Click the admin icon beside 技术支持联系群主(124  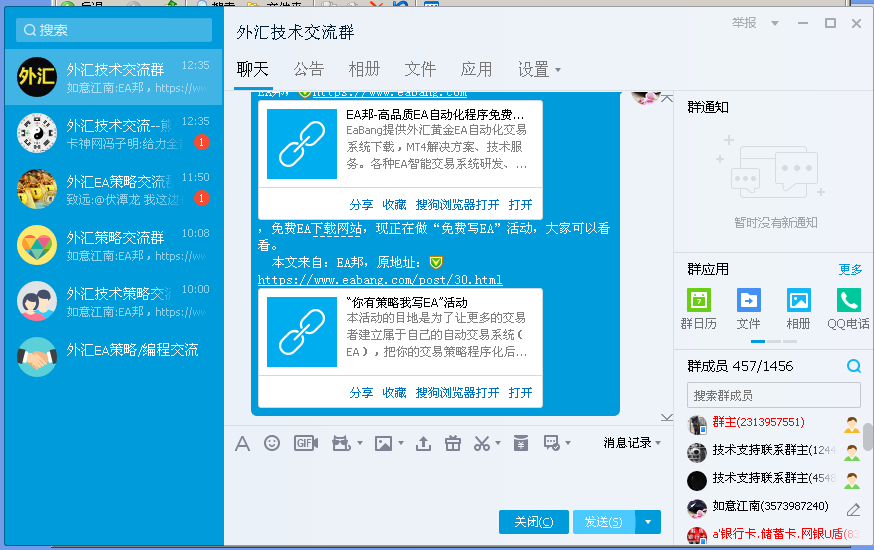pos(852,452)
